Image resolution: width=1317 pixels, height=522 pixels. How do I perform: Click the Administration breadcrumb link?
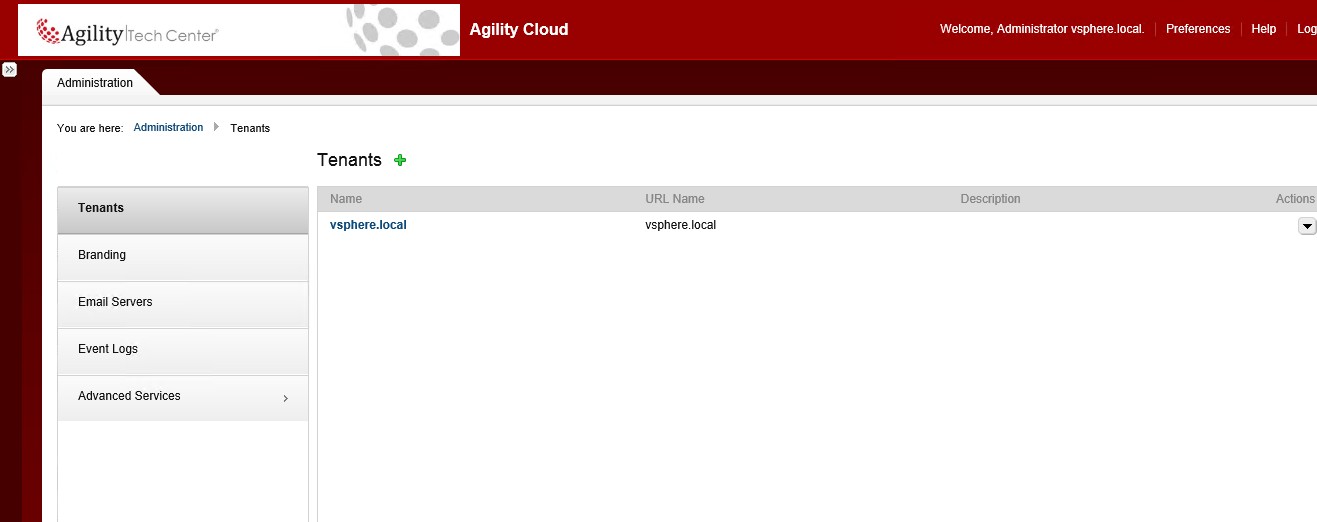pos(168,128)
